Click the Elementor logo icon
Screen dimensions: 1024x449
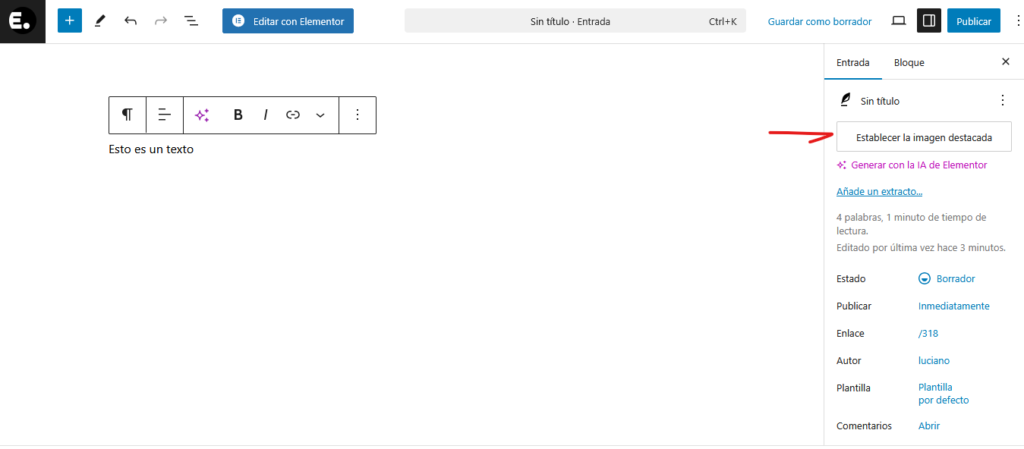click(22, 21)
